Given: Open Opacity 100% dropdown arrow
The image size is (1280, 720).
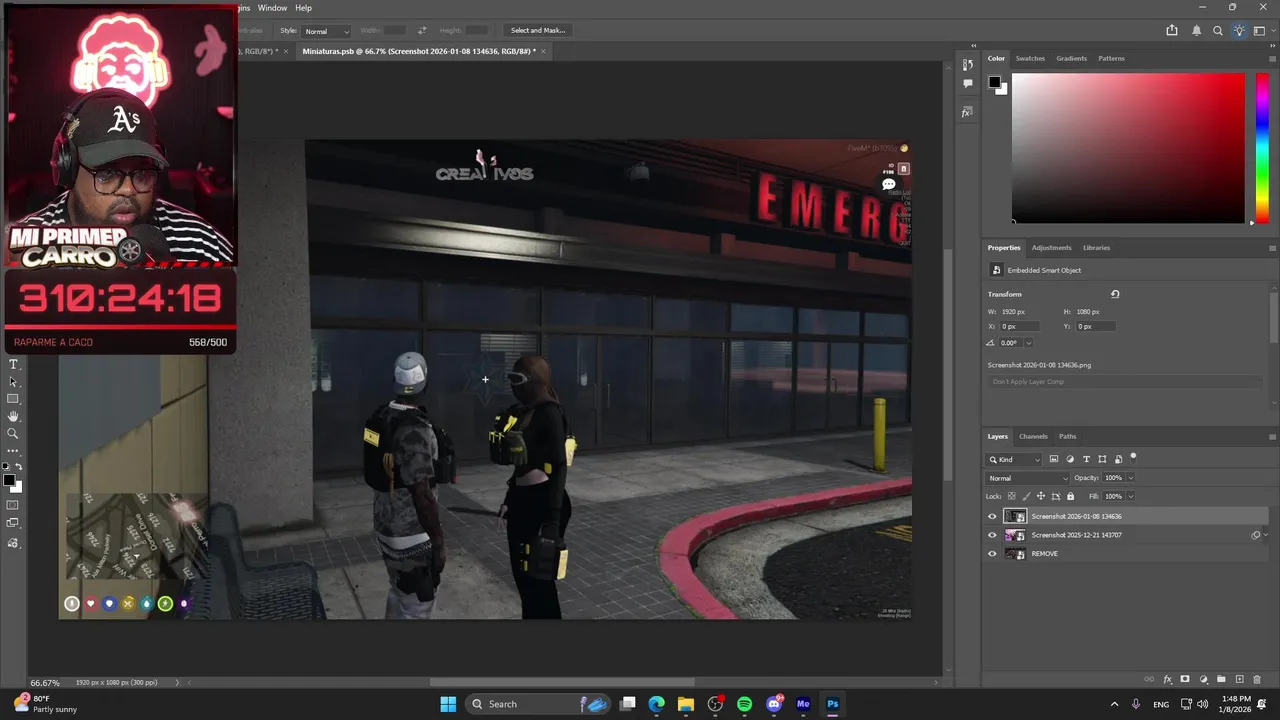Looking at the screenshot, I should (1131, 478).
